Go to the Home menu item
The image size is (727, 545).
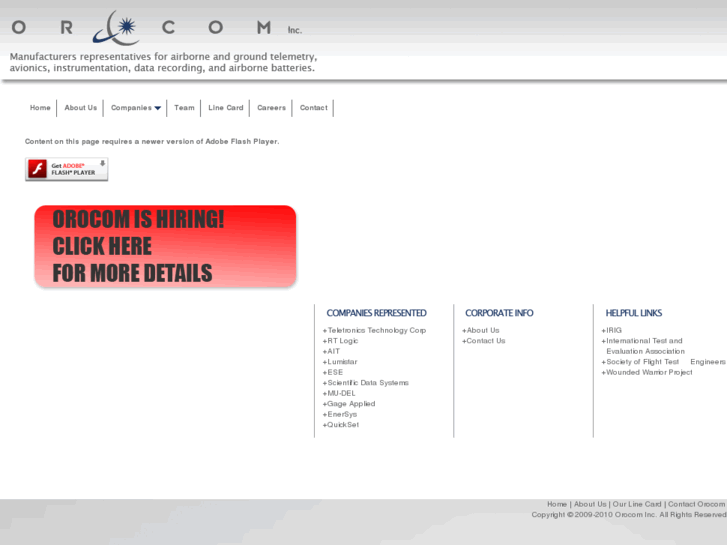pos(40,108)
